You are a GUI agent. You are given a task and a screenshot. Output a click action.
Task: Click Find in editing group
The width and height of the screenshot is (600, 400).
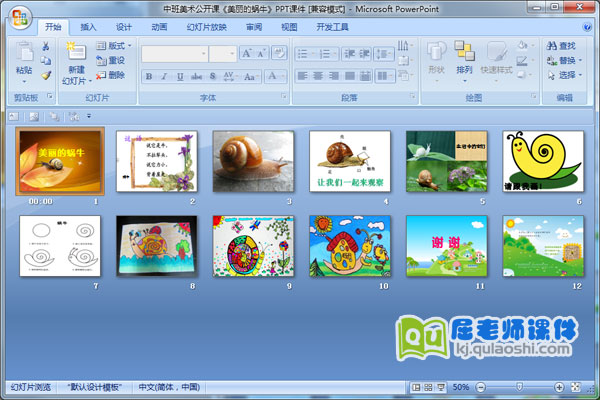561,46
